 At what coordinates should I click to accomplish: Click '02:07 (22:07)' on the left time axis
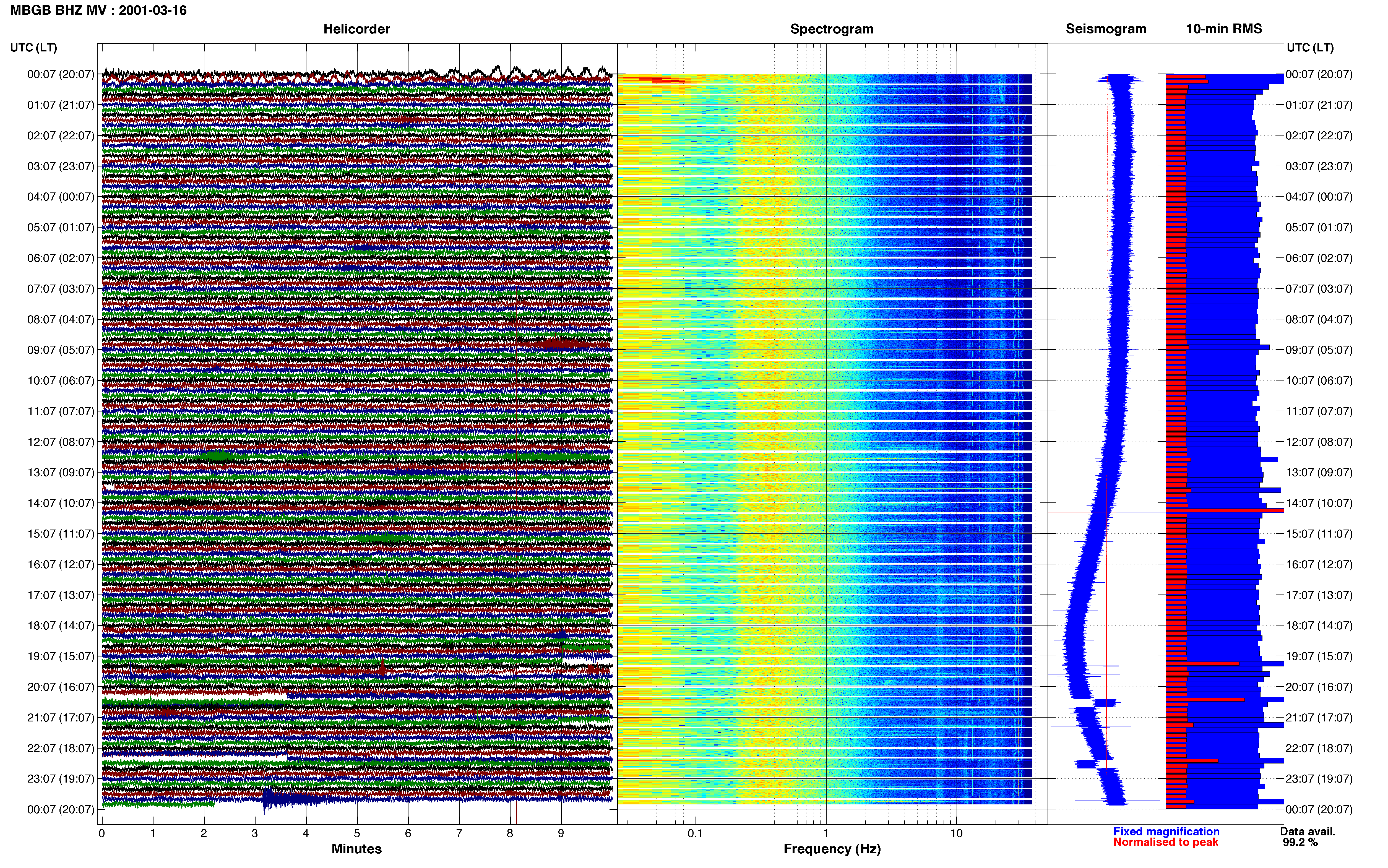coord(60,135)
